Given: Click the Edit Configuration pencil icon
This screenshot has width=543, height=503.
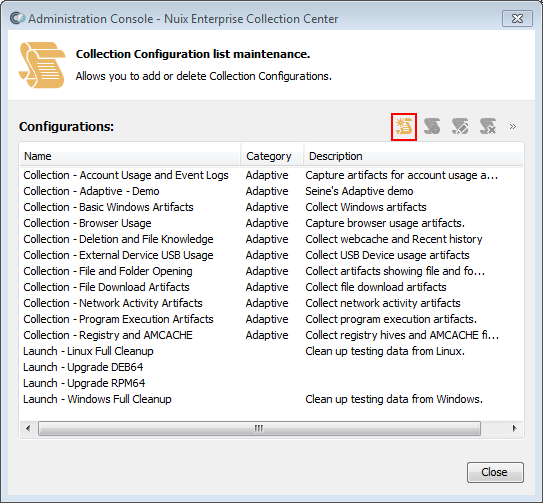Looking at the screenshot, I should tap(460, 126).
